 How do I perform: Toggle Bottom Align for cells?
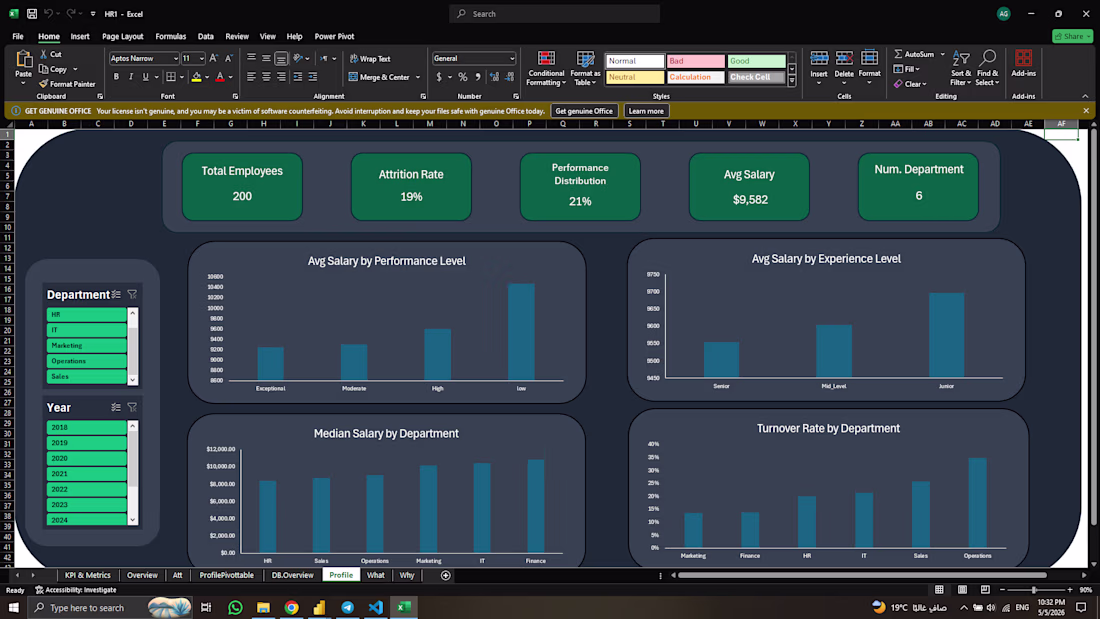[281, 58]
